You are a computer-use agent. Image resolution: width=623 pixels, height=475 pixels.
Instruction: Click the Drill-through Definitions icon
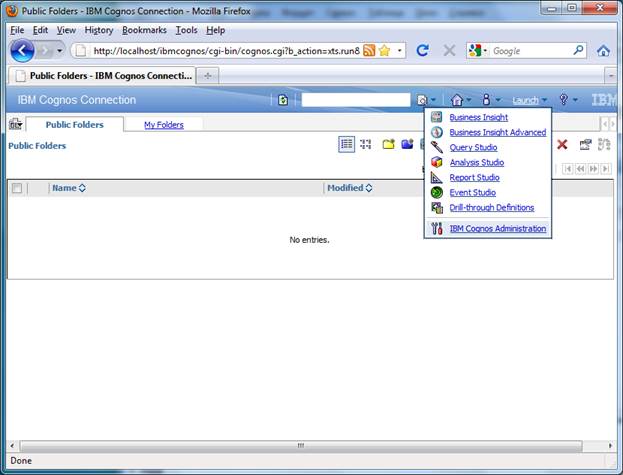click(x=437, y=207)
